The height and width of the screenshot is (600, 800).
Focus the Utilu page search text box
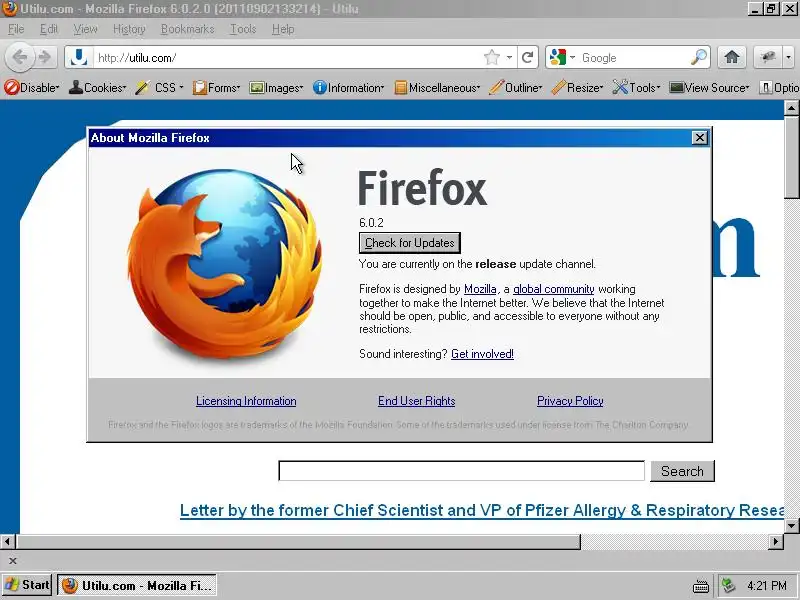pyautogui.click(x=461, y=471)
